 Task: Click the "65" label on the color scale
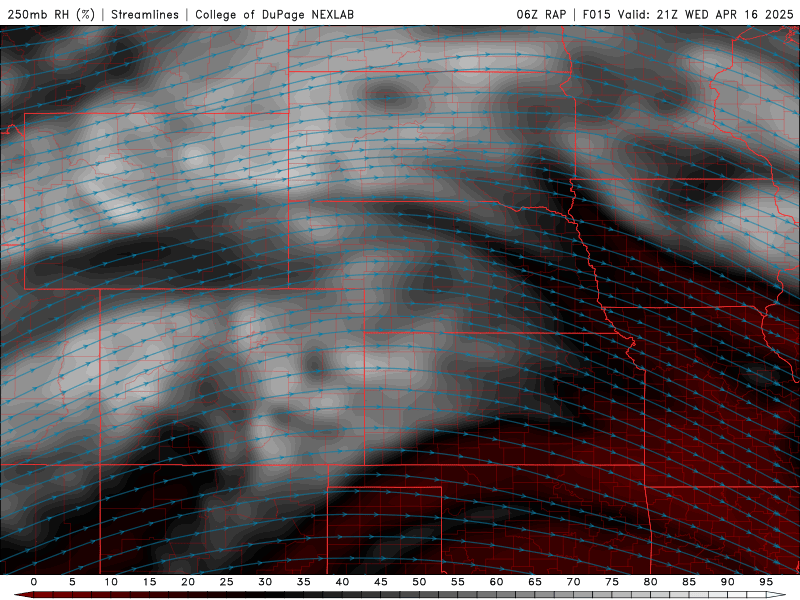point(535,582)
